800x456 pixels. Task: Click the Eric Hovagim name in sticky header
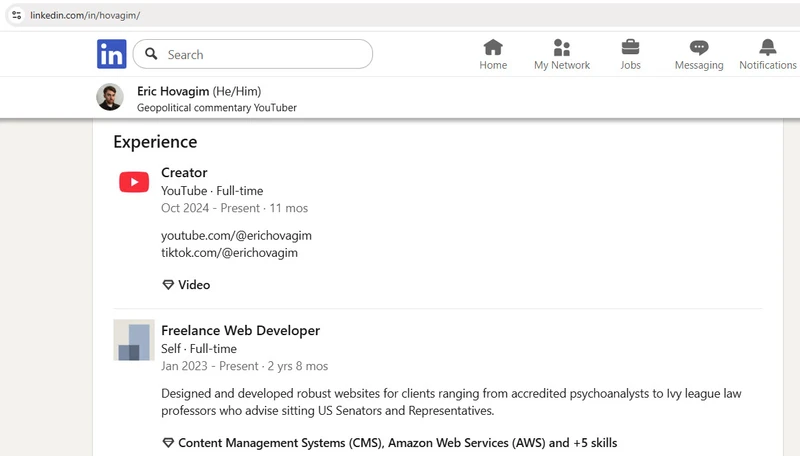tap(173, 91)
